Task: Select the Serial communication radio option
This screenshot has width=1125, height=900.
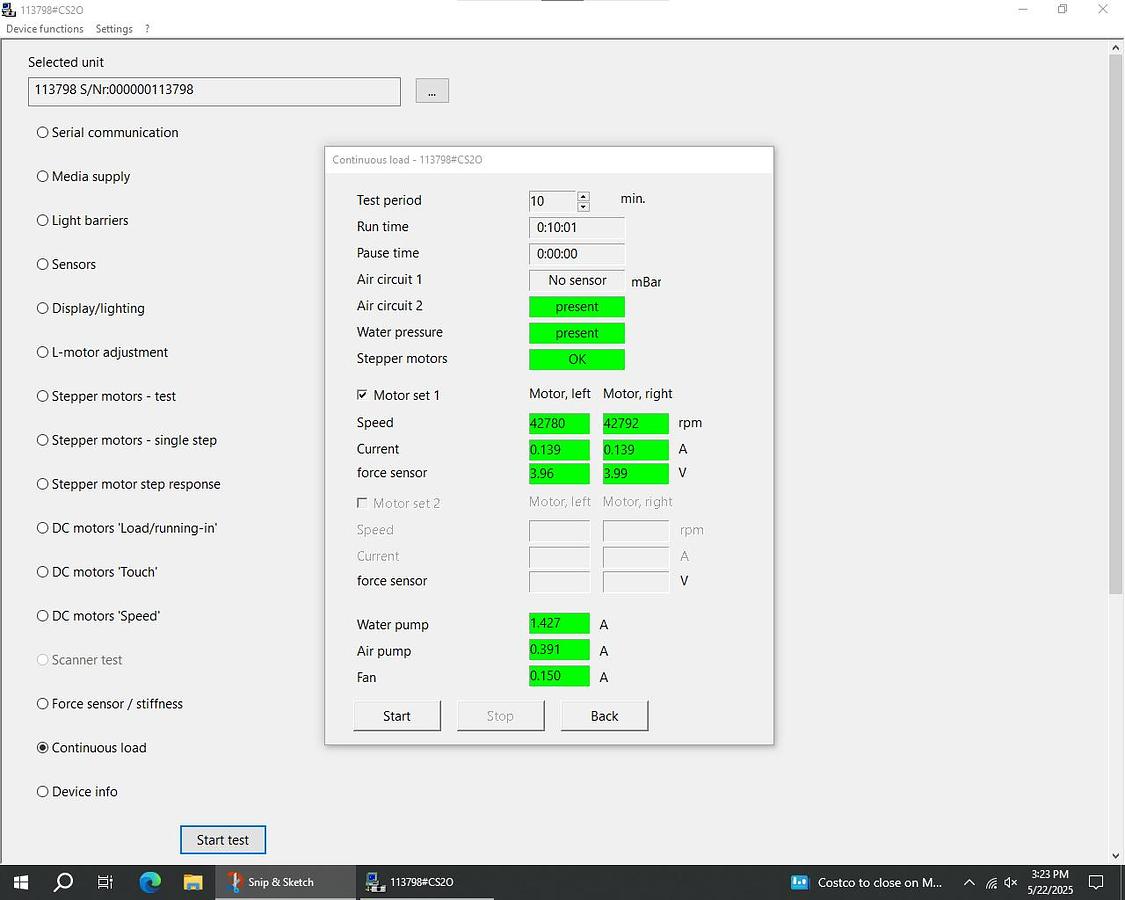Action: [x=43, y=132]
